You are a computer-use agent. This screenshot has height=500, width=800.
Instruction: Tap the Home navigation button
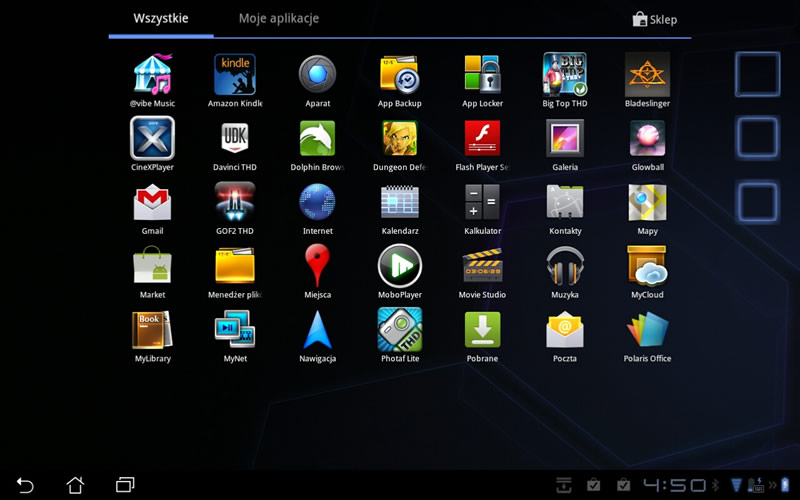point(75,485)
